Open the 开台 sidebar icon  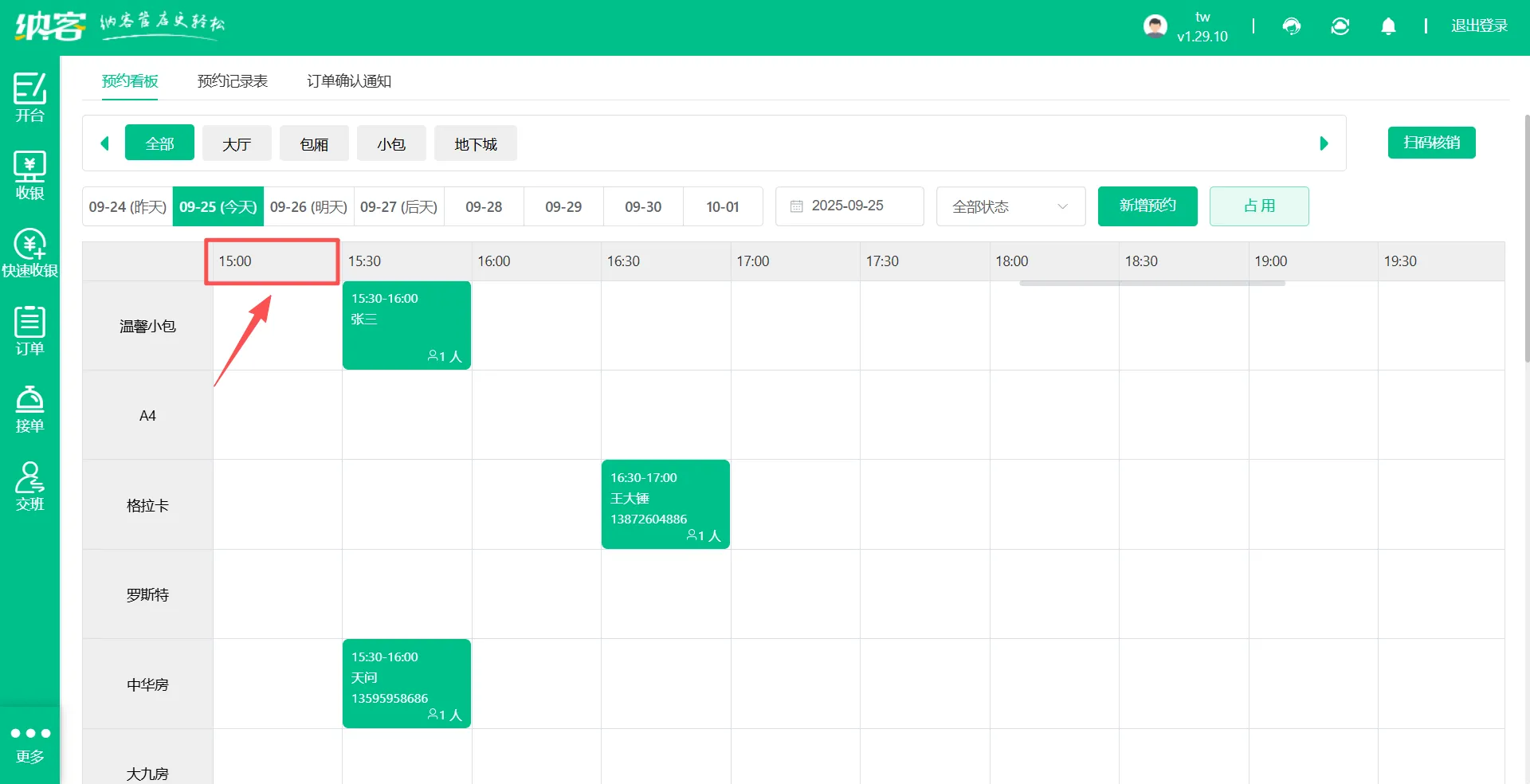29,96
